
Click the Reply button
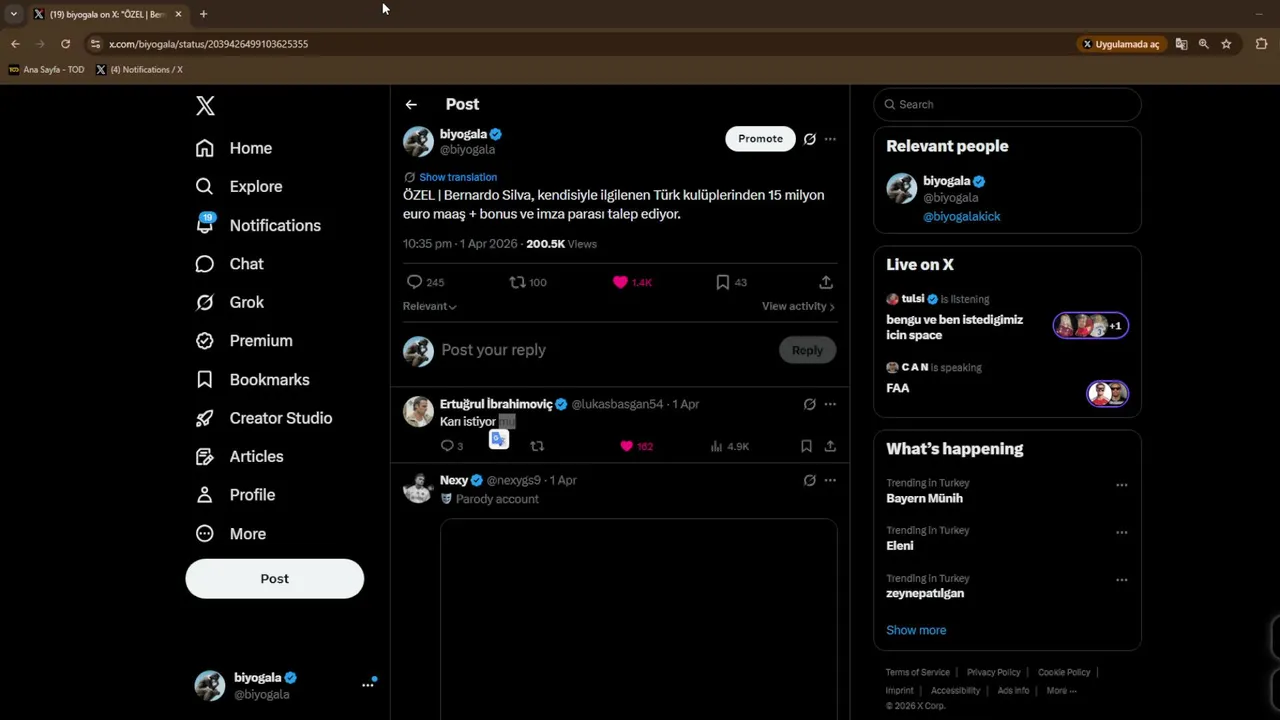[x=807, y=350]
